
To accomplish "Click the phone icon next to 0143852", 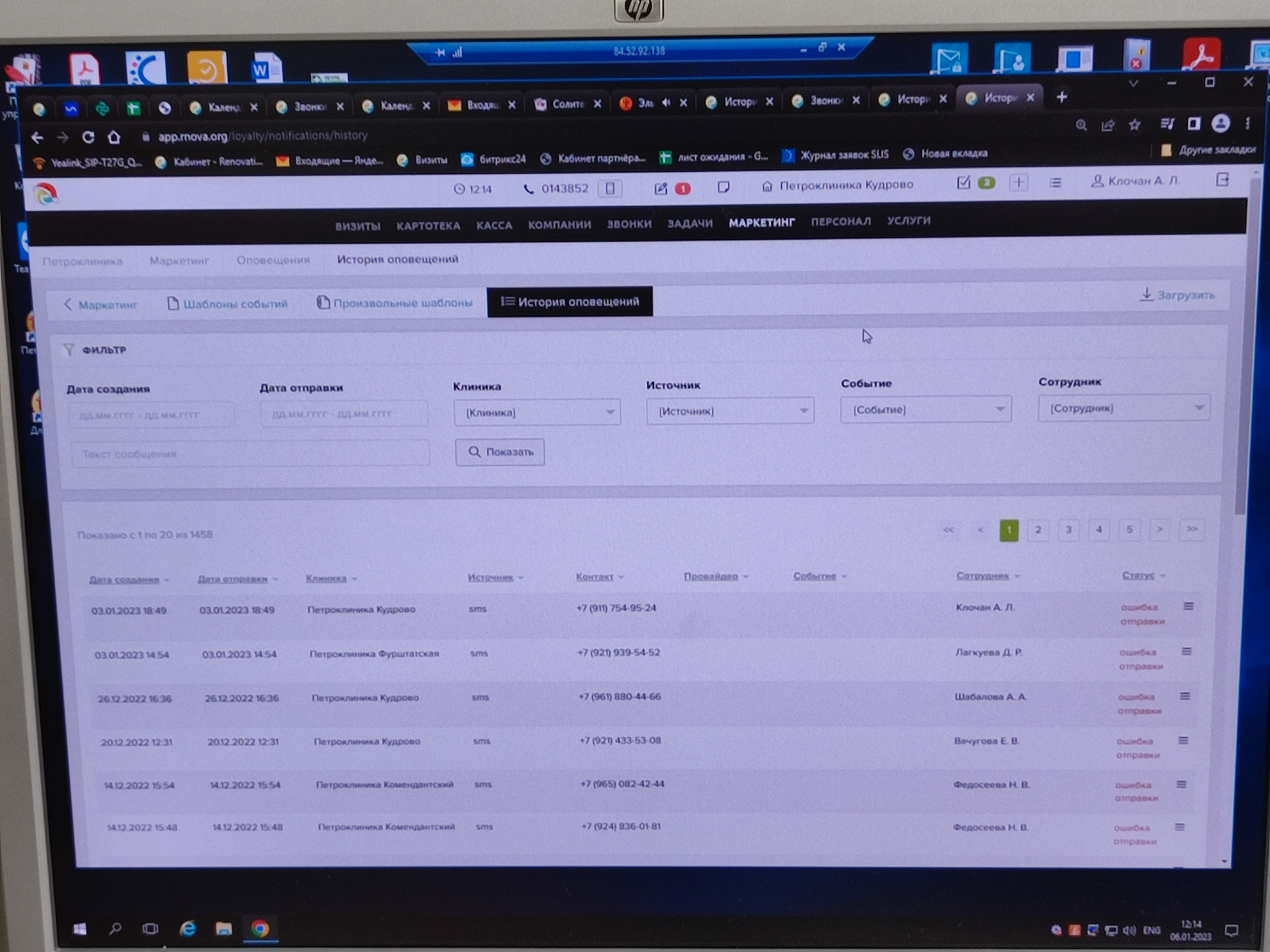I will click(528, 189).
